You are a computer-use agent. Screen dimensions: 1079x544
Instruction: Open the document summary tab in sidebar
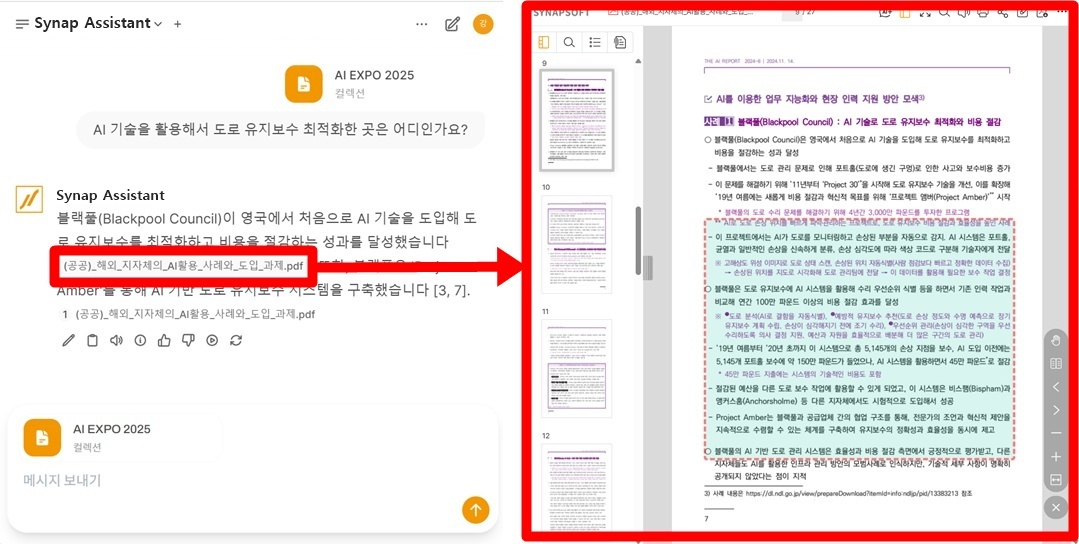[x=620, y=43]
